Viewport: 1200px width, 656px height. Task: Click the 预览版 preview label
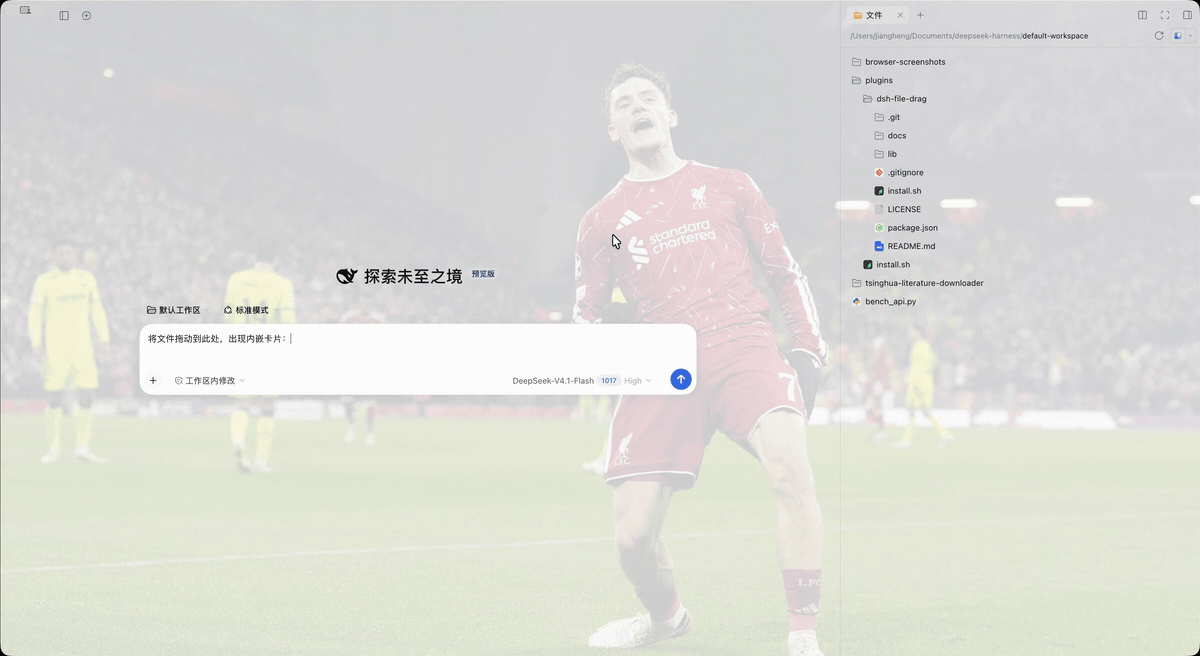point(483,274)
